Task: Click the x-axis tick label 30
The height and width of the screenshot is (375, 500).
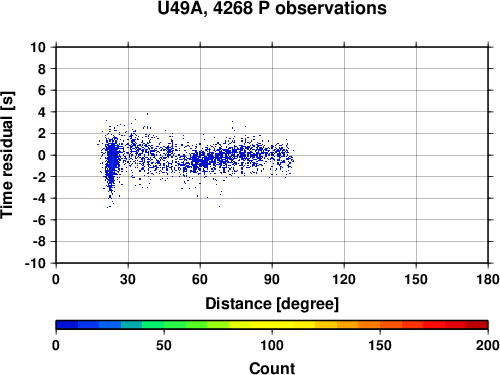Action: click(128, 279)
